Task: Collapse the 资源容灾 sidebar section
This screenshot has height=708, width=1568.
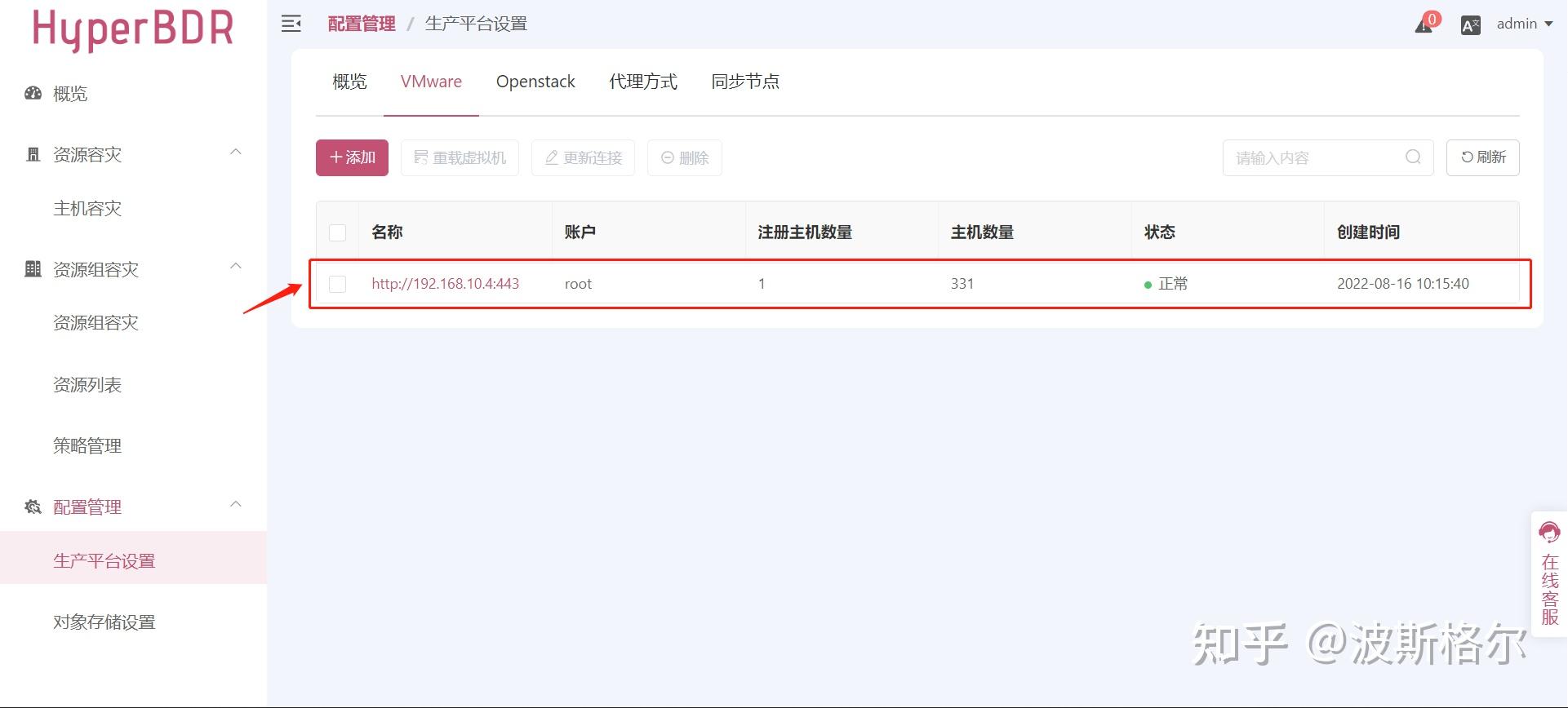Action: click(236, 153)
